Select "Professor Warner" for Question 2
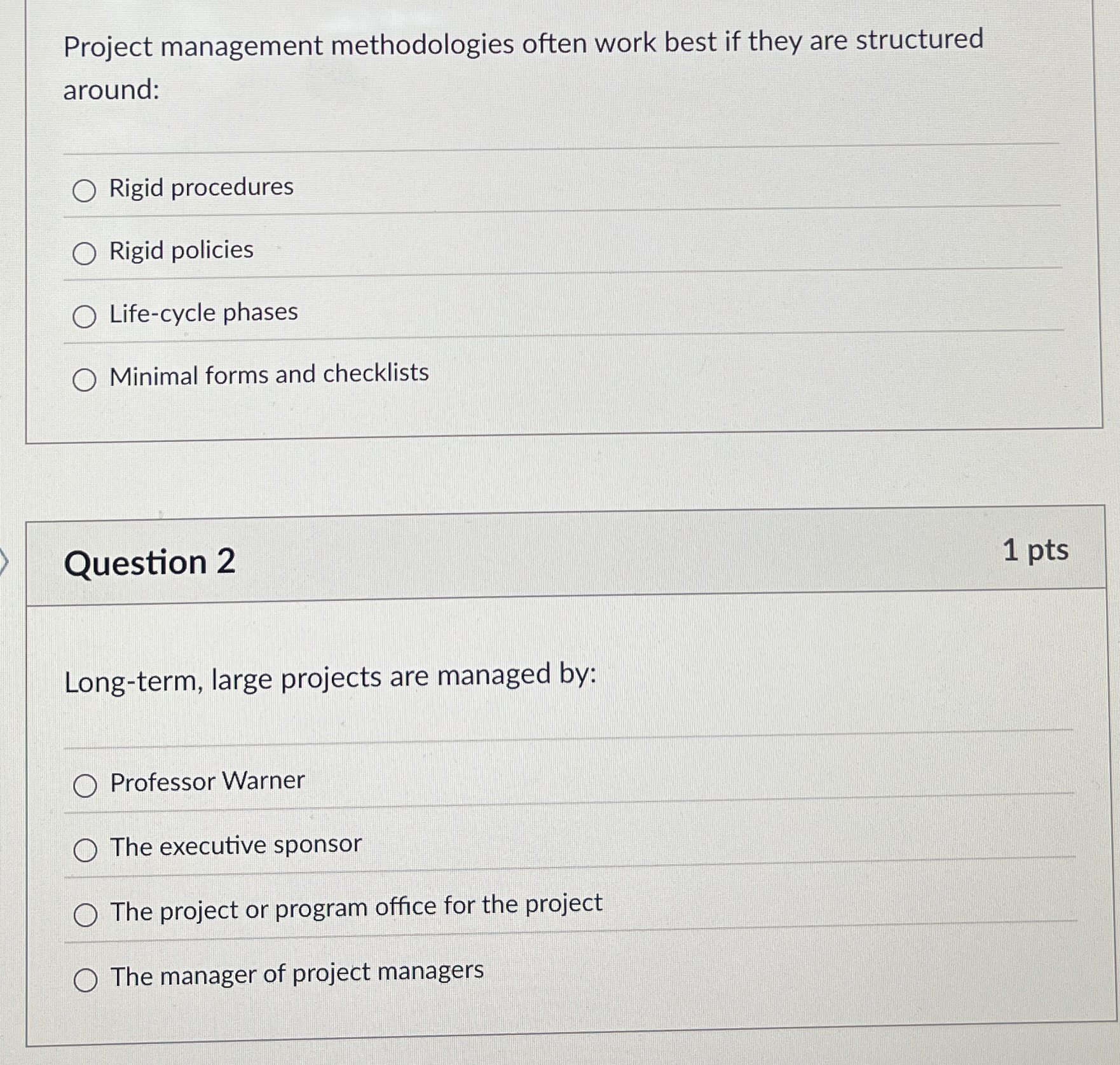This screenshot has height=1065, width=1120. [x=86, y=785]
